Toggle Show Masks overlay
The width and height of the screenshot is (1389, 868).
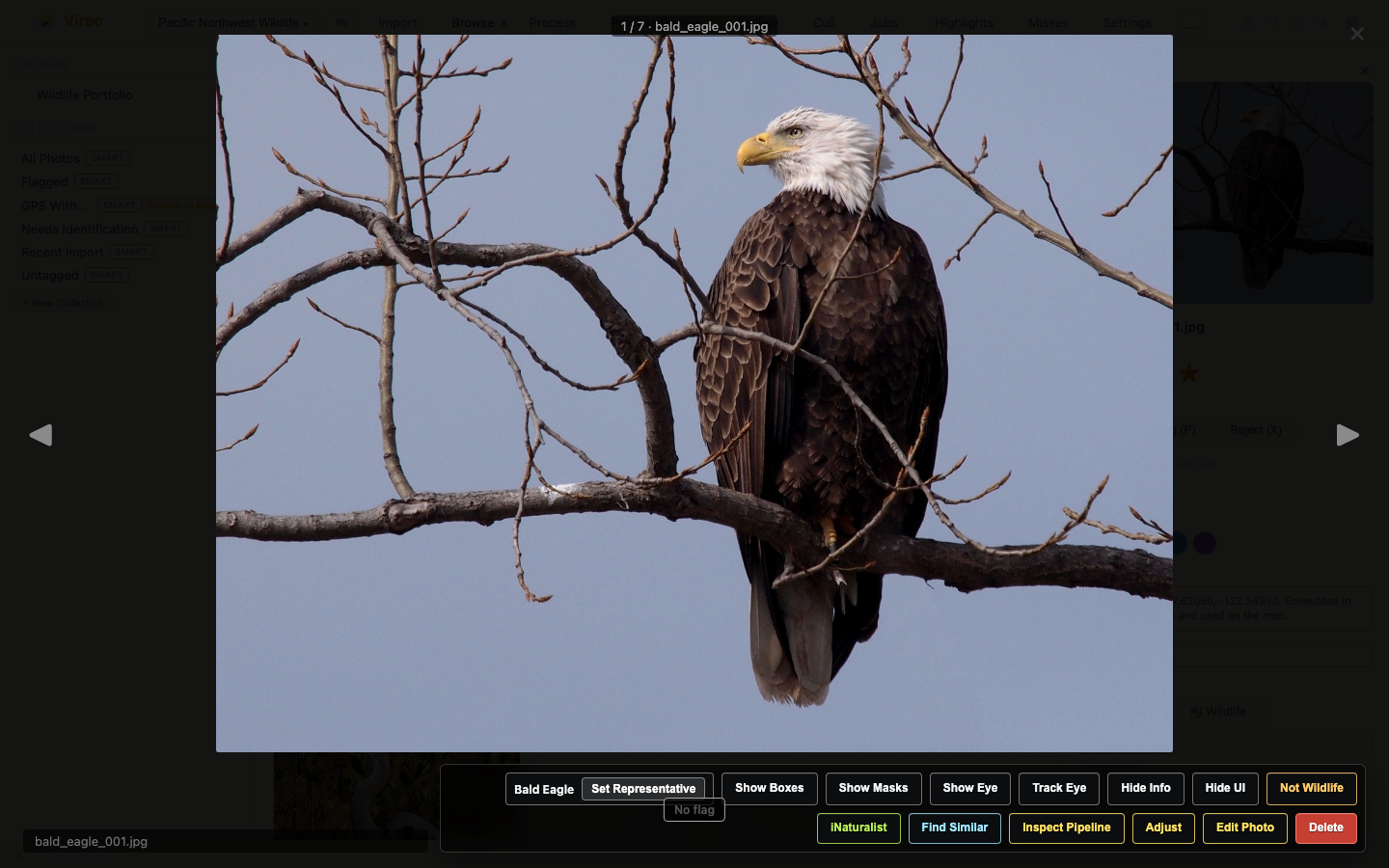pyautogui.click(x=873, y=788)
